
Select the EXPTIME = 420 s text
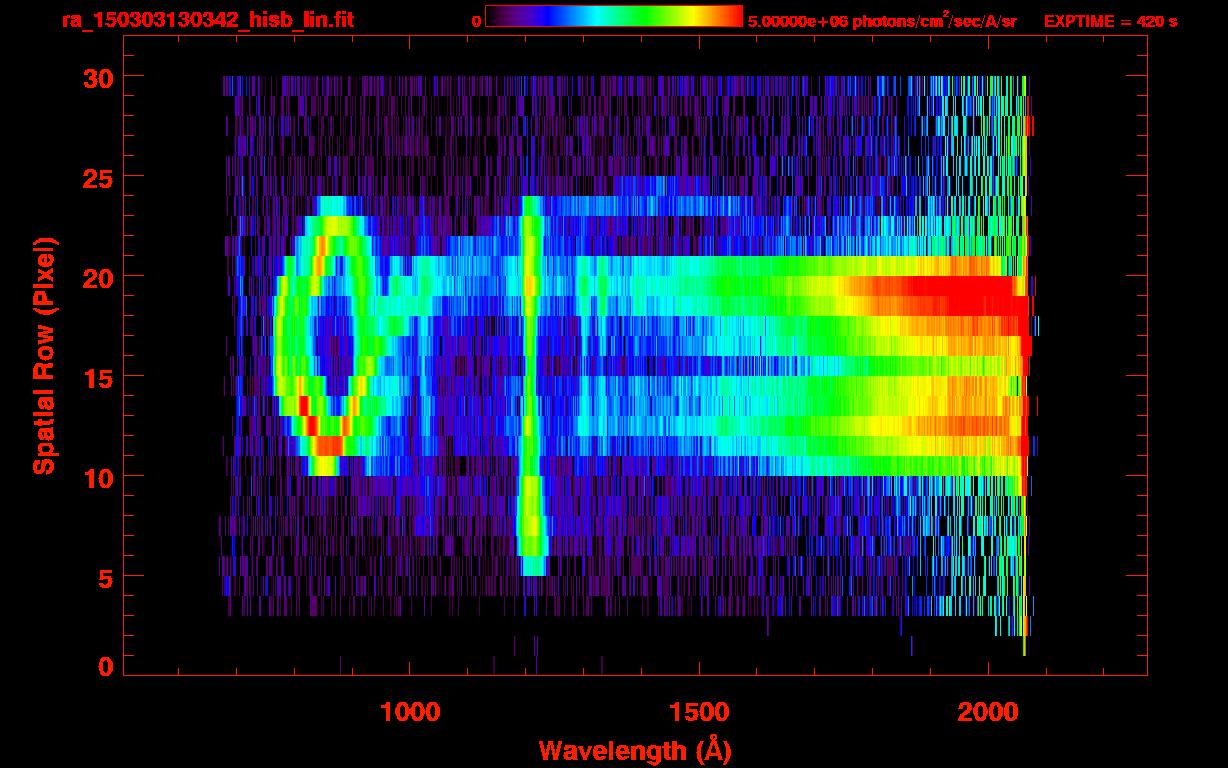point(1110,21)
